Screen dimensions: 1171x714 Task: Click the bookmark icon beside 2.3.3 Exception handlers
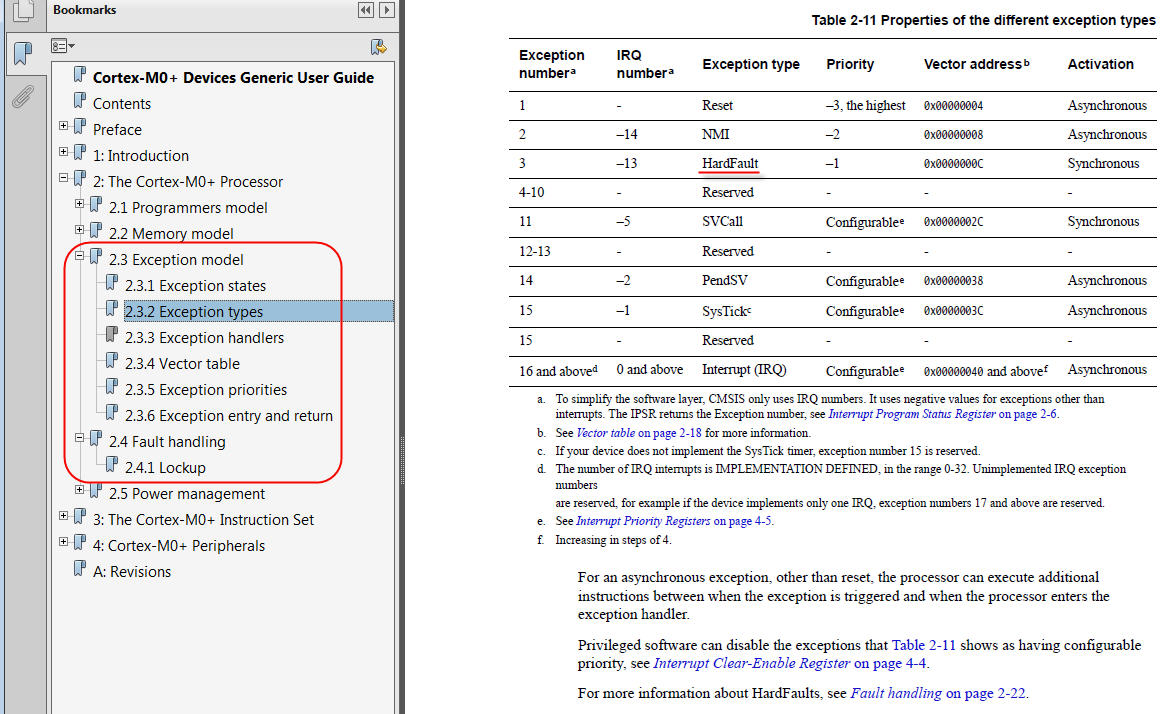click(x=112, y=335)
